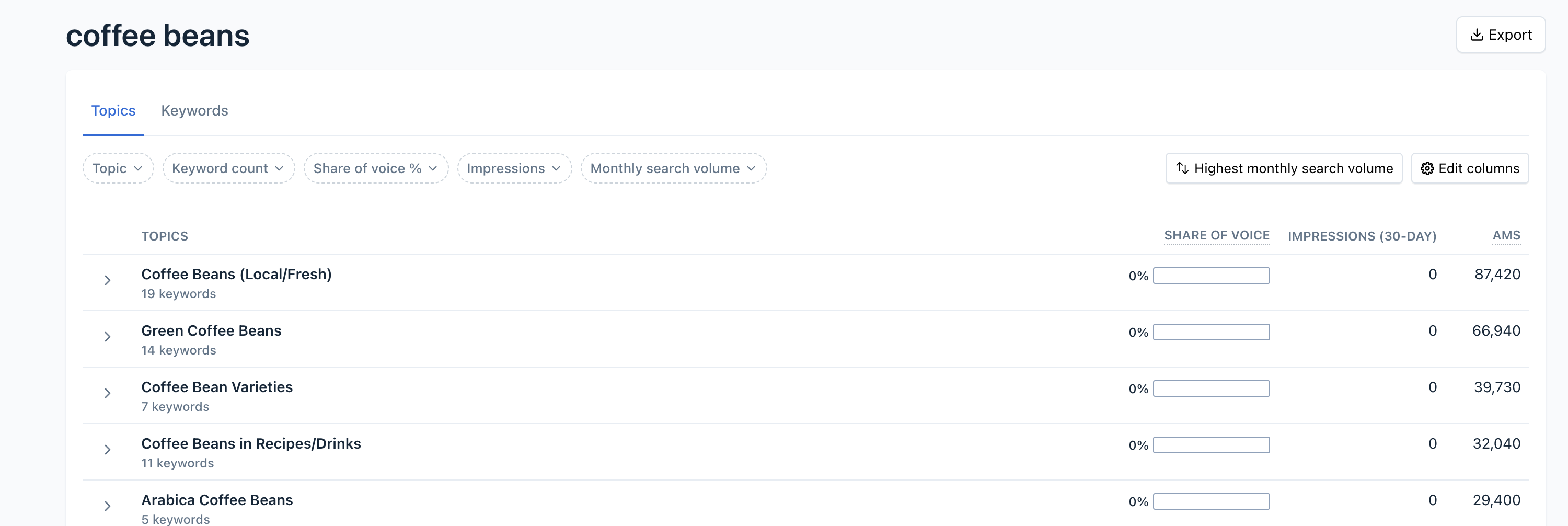The image size is (1568, 526).
Task: Open the Keyword count filter dropdown
Action: pos(228,169)
